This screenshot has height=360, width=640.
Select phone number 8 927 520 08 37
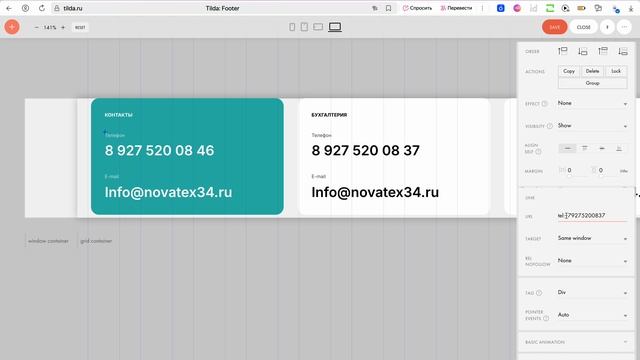pyautogui.click(x=365, y=151)
